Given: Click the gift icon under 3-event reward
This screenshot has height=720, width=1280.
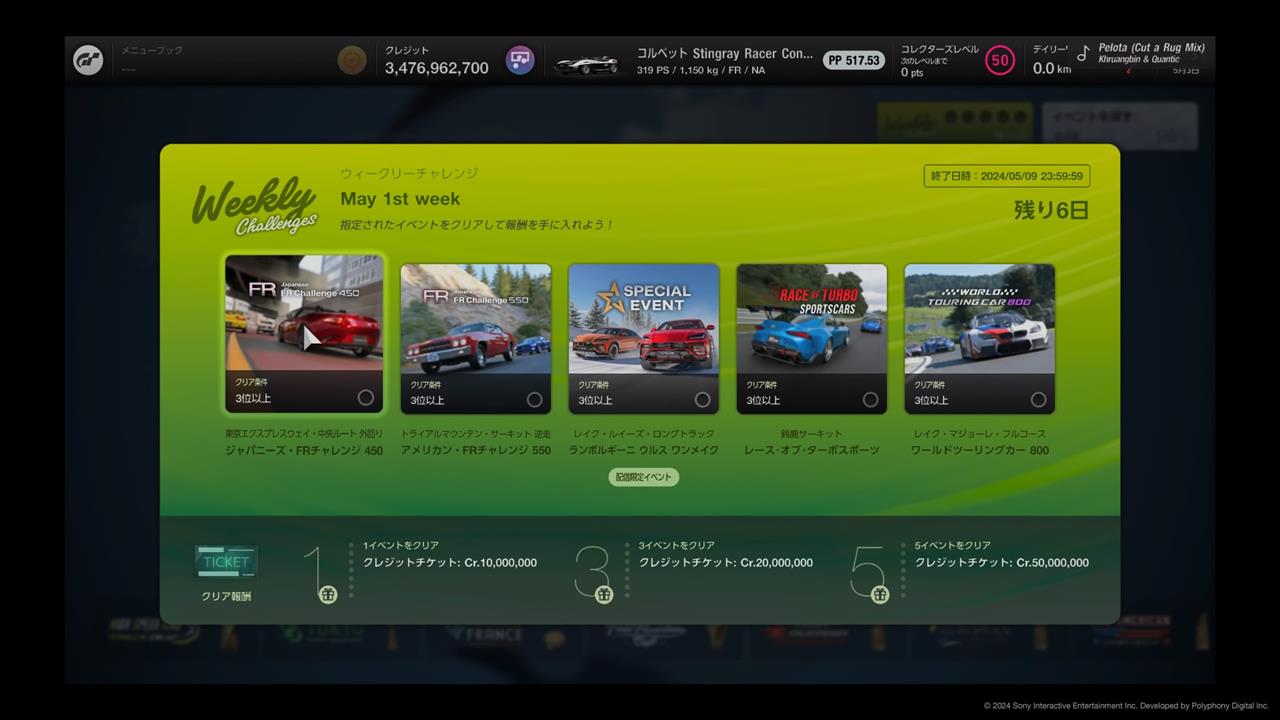Looking at the screenshot, I should (x=604, y=595).
